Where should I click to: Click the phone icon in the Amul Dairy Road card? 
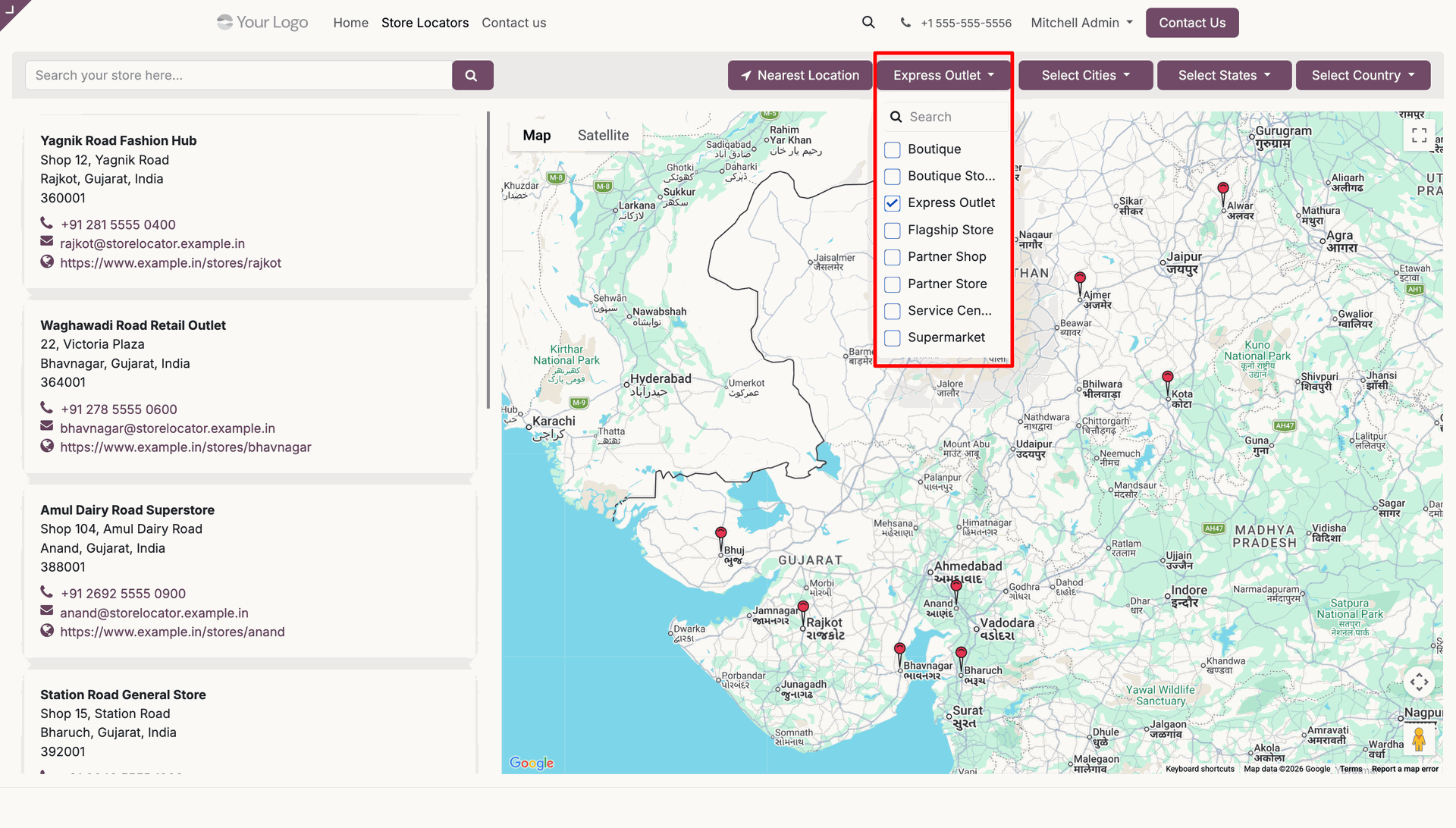pos(47,591)
